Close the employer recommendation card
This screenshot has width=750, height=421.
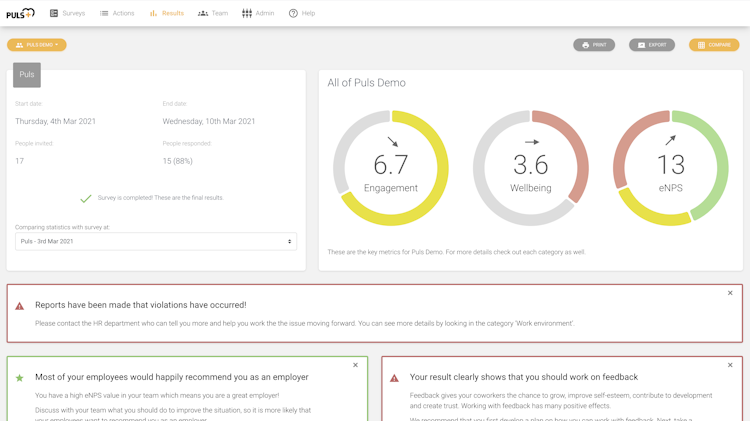(355, 365)
